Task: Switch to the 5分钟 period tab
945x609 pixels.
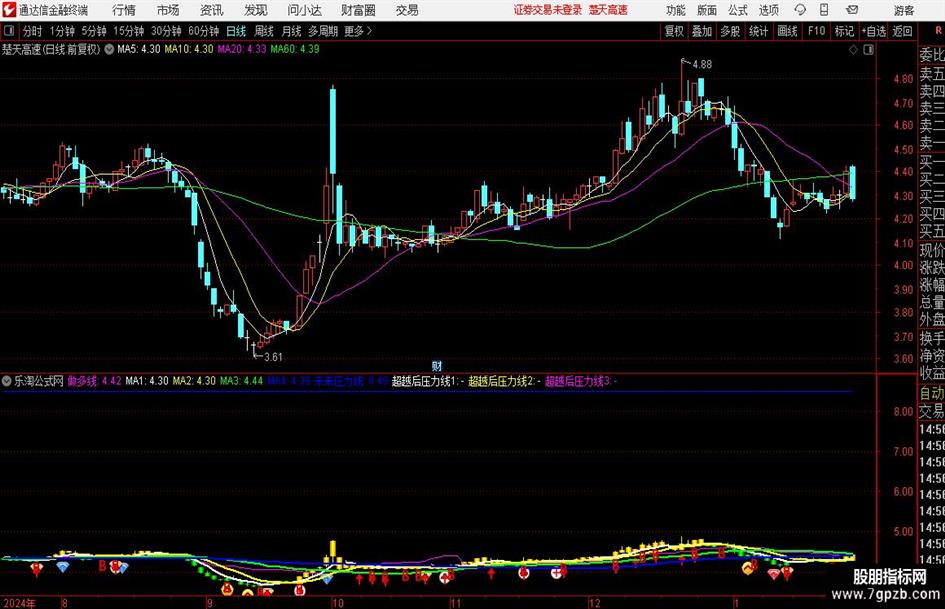Action: [x=94, y=31]
